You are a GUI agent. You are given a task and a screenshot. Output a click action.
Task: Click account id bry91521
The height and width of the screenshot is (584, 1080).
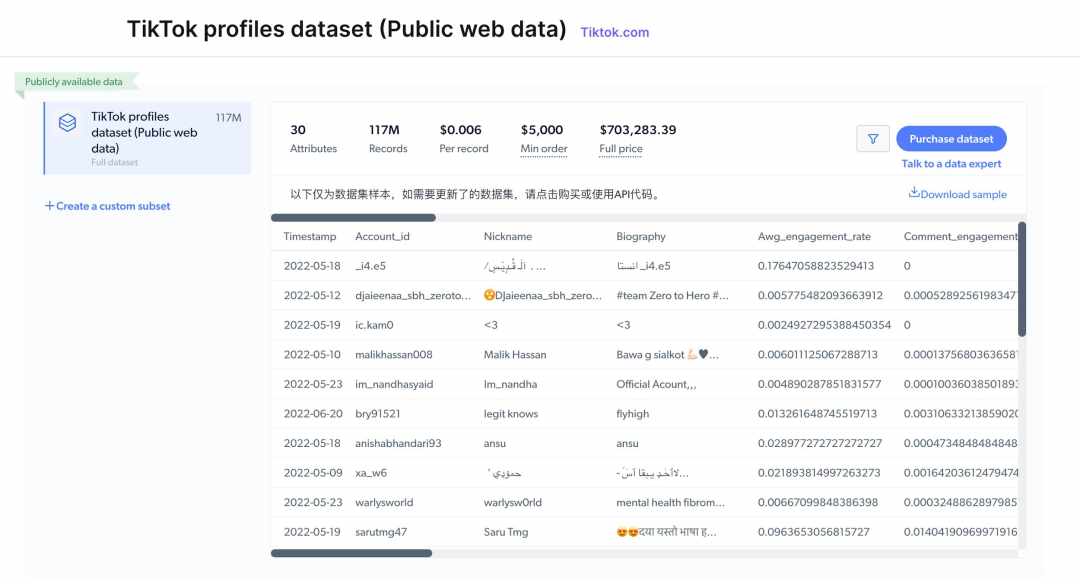[x=377, y=414]
